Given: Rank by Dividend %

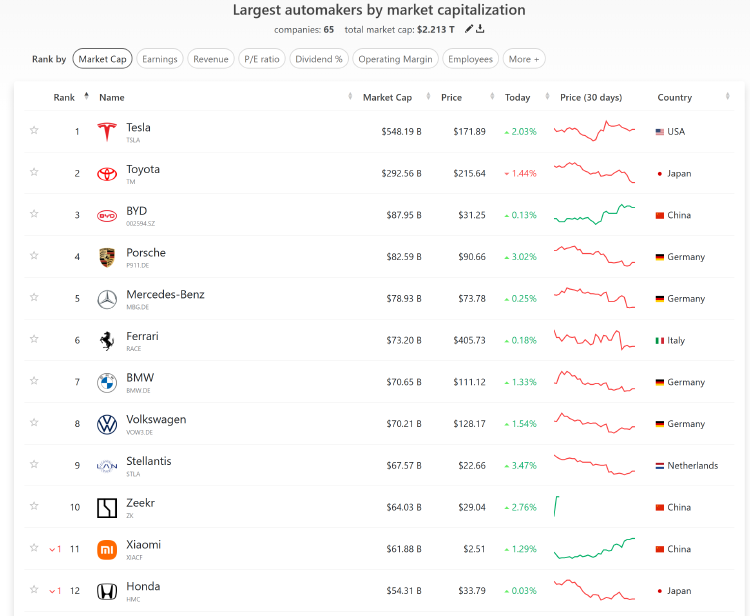Looking at the screenshot, I should (319, 59).
